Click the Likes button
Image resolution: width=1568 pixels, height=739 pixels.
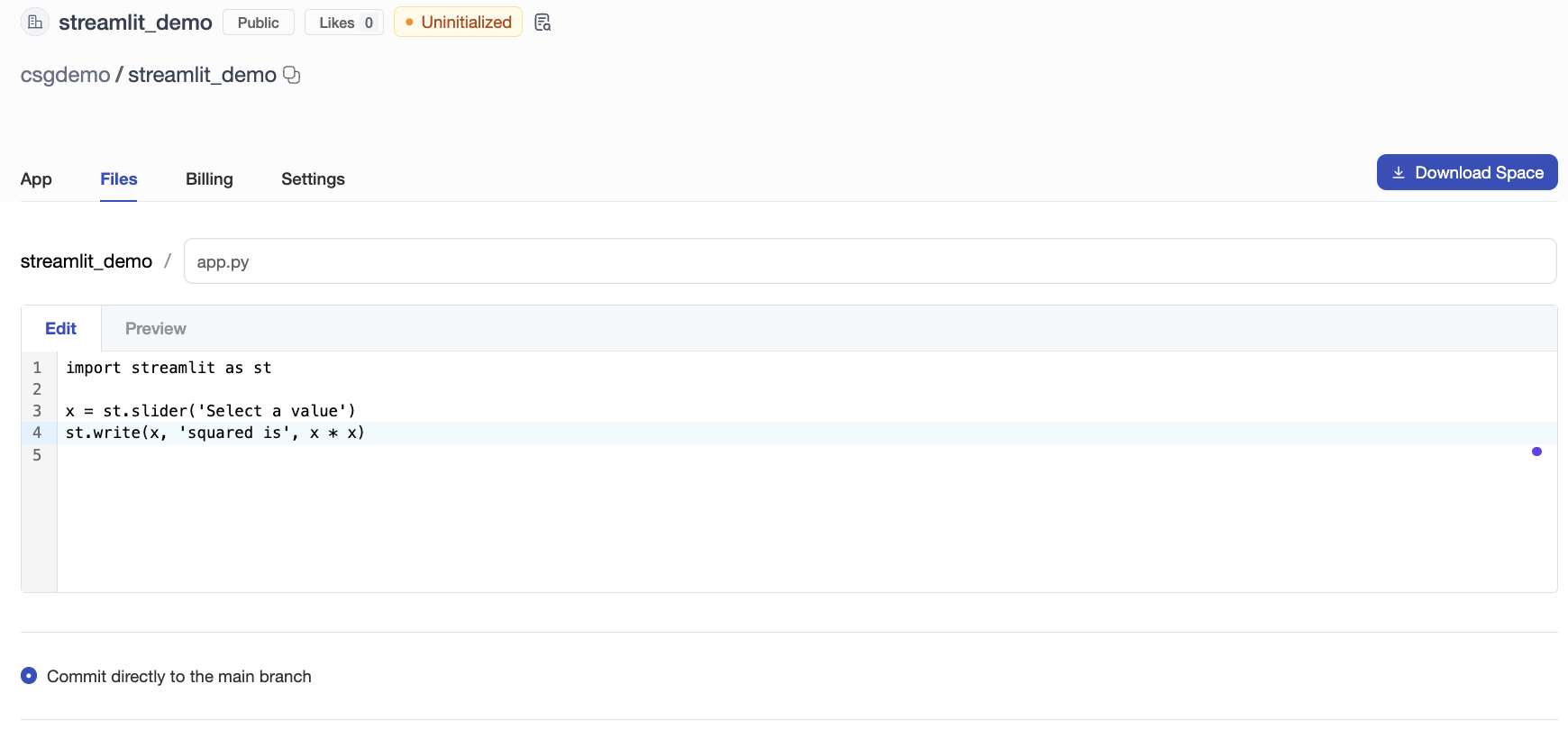344,23
